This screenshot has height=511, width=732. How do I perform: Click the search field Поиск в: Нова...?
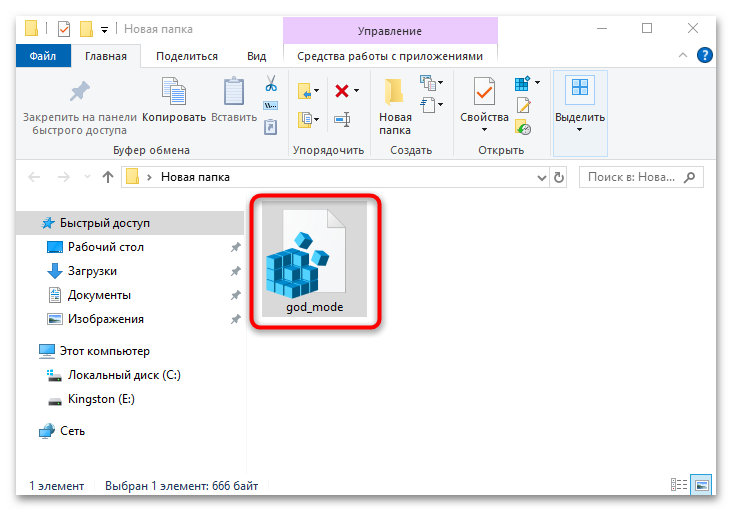pyautogui.click(x=641, y=177)
